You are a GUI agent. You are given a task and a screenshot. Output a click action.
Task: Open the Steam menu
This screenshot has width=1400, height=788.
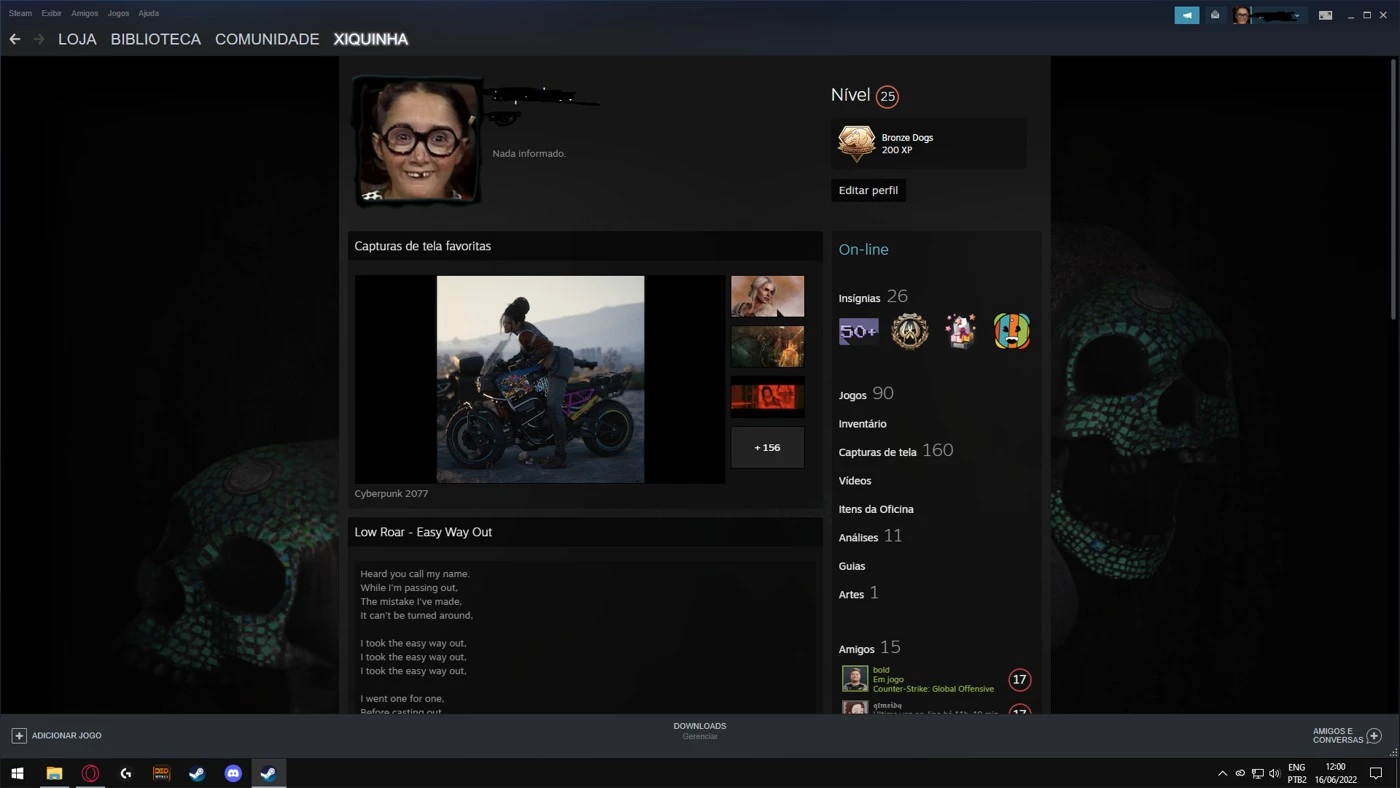(20, 13)
